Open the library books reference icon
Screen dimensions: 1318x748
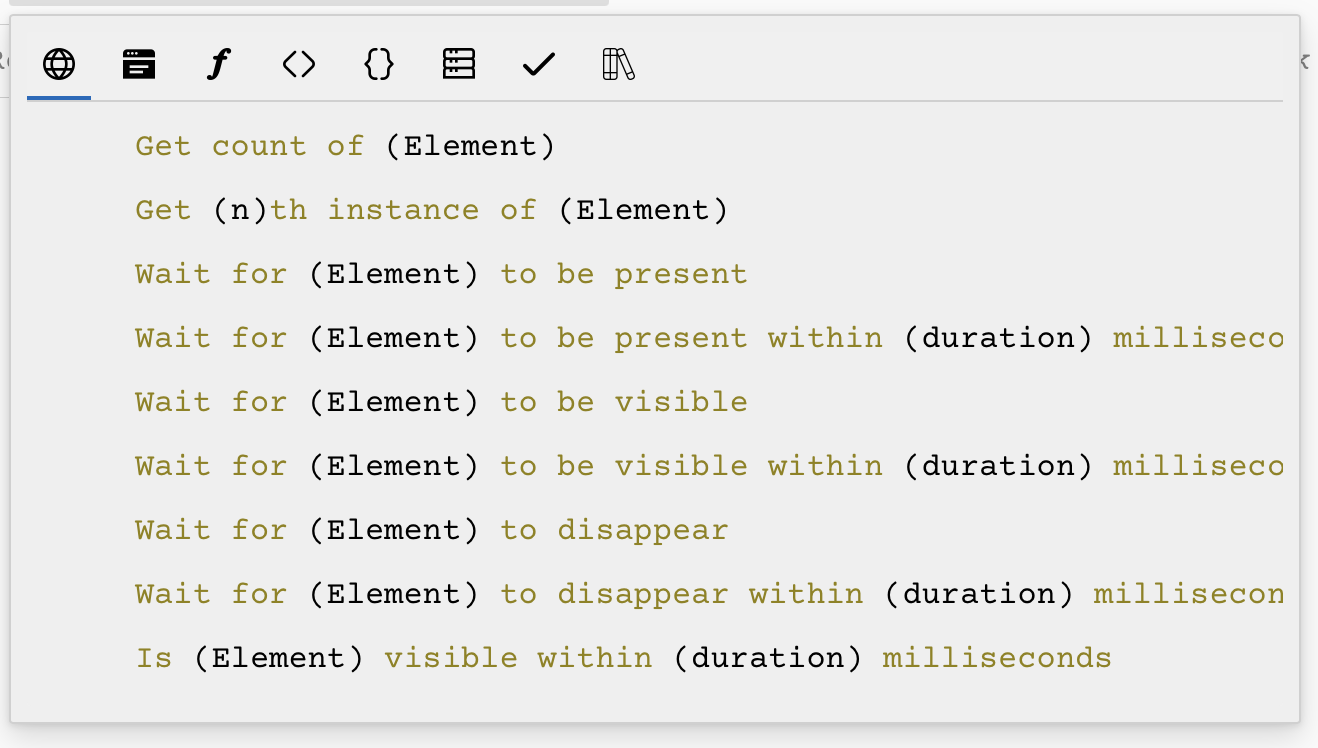point(618,64)
